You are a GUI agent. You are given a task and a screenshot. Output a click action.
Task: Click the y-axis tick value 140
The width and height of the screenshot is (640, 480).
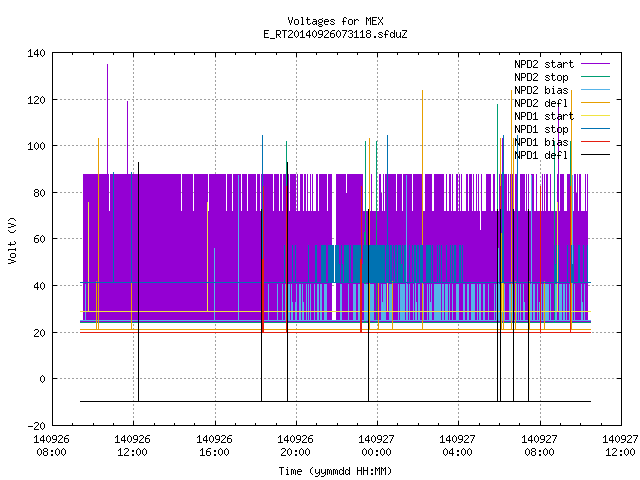(36, 53)
